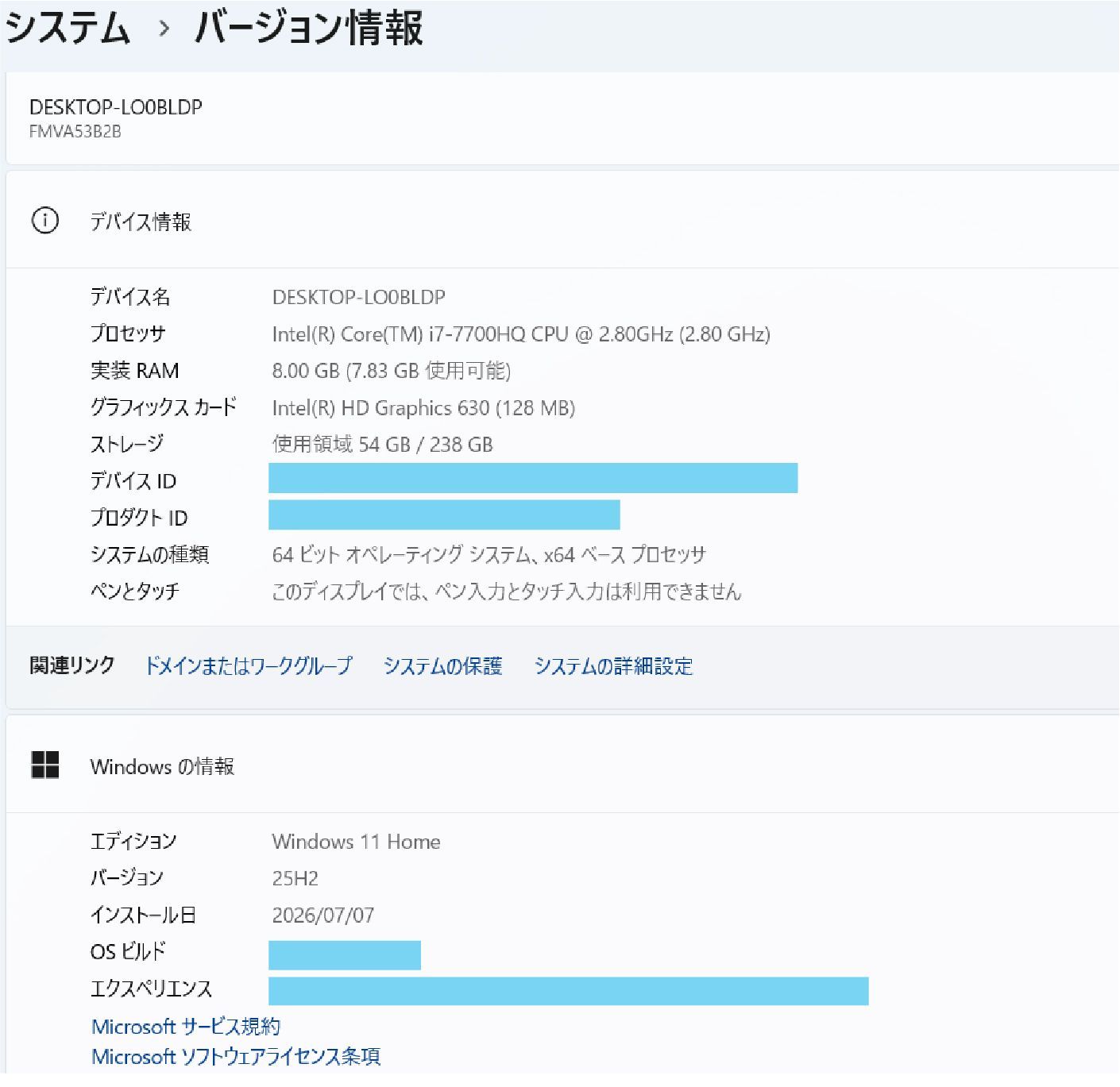This screenshot has width=1120, height=1087.
Task: Click the システムの種類 label
Action: (149, 554)
